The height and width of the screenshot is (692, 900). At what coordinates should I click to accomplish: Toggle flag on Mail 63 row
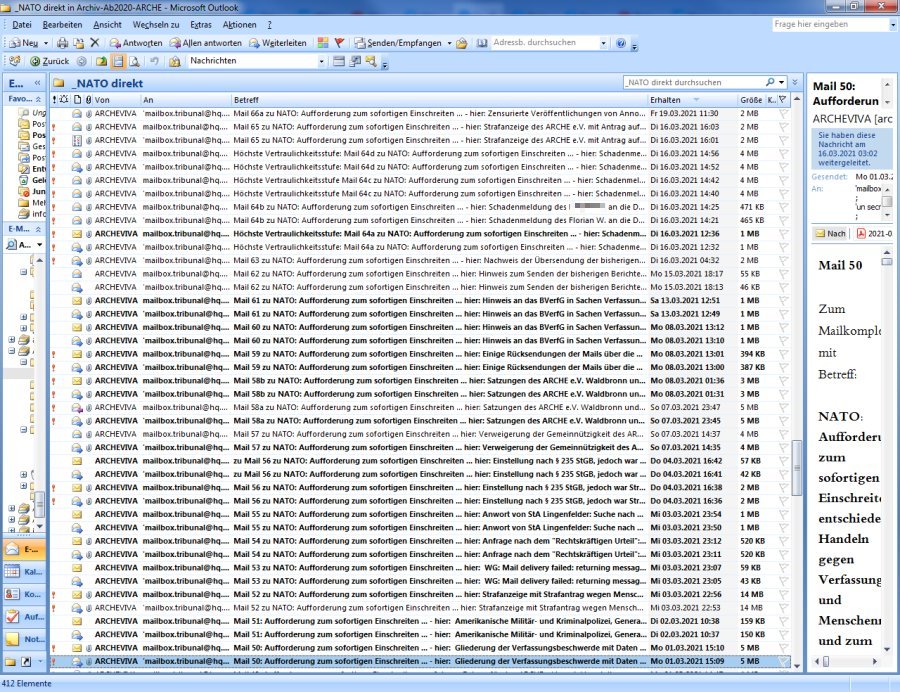click(x=783, y=261)
